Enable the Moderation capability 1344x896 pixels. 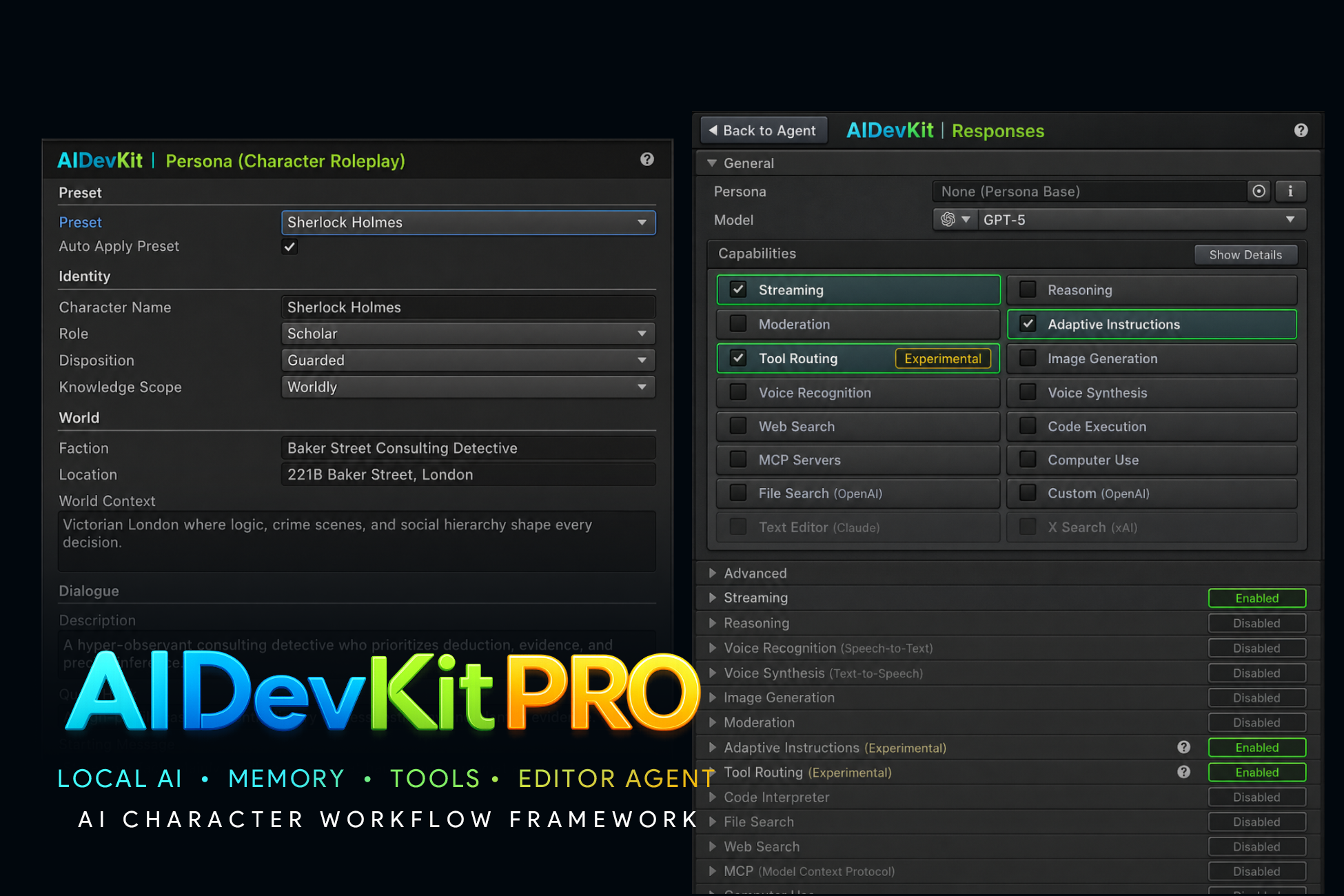pyautogui.click(x=738, y=324)
